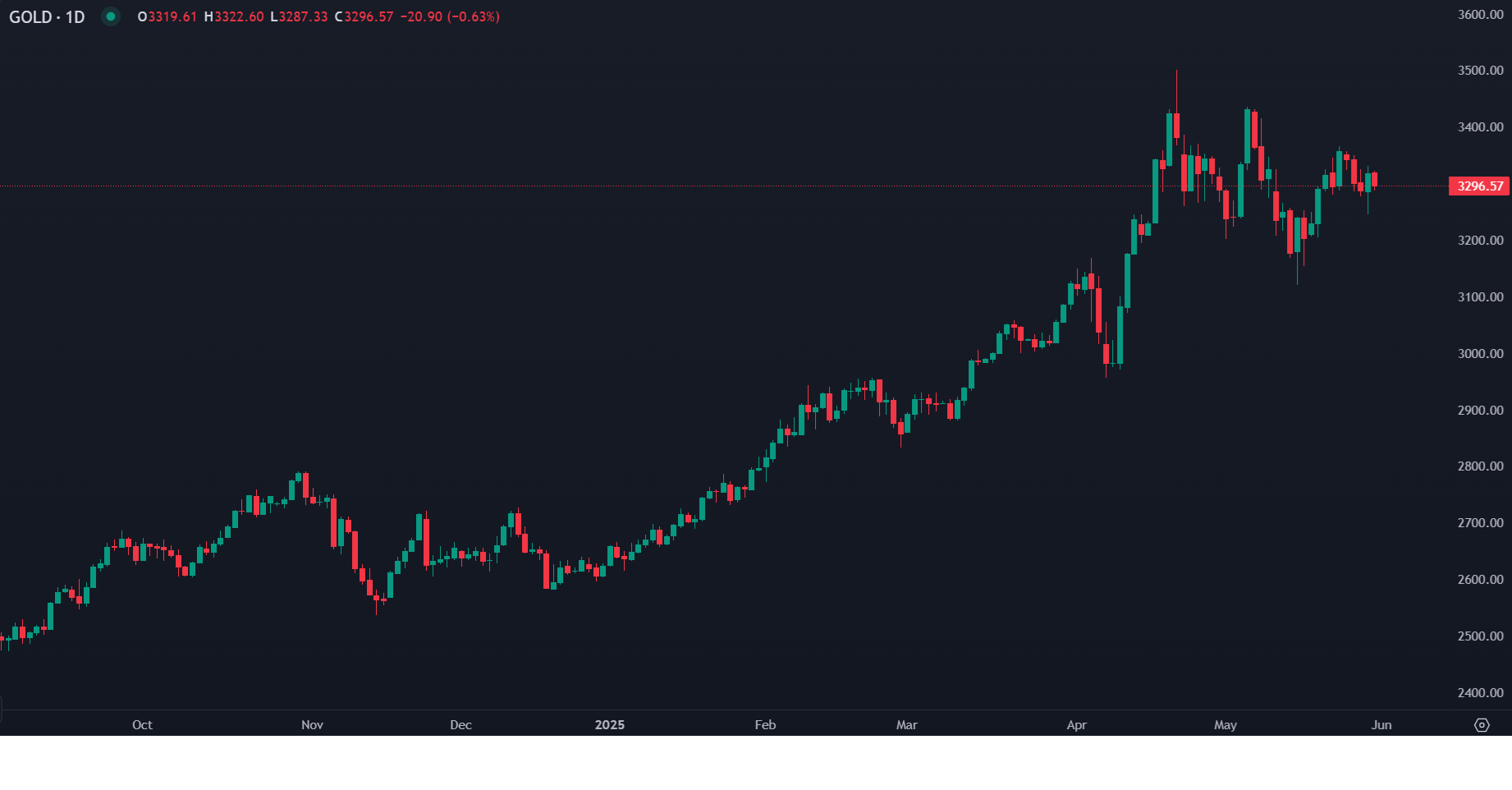Click the 3600.00 price axis label
This screenshot has height=790, width=1512.
tap(1480, 15)
